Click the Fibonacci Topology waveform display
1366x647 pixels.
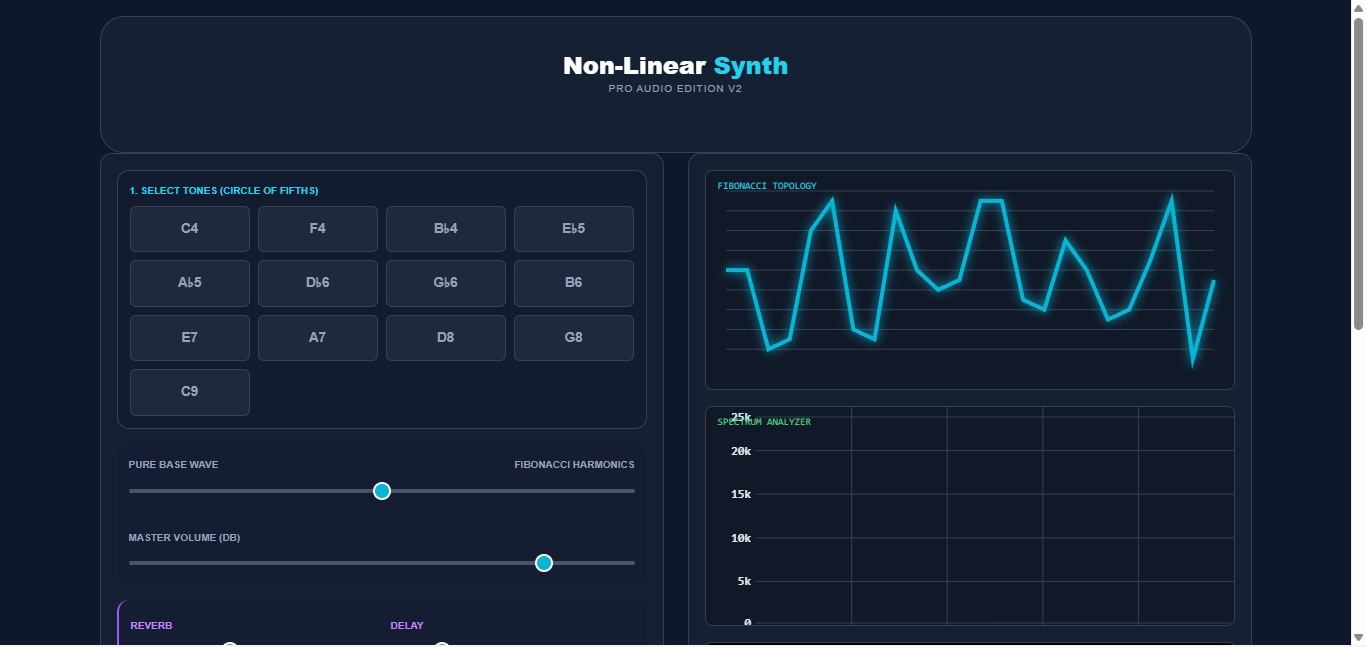tap(970, 280)
